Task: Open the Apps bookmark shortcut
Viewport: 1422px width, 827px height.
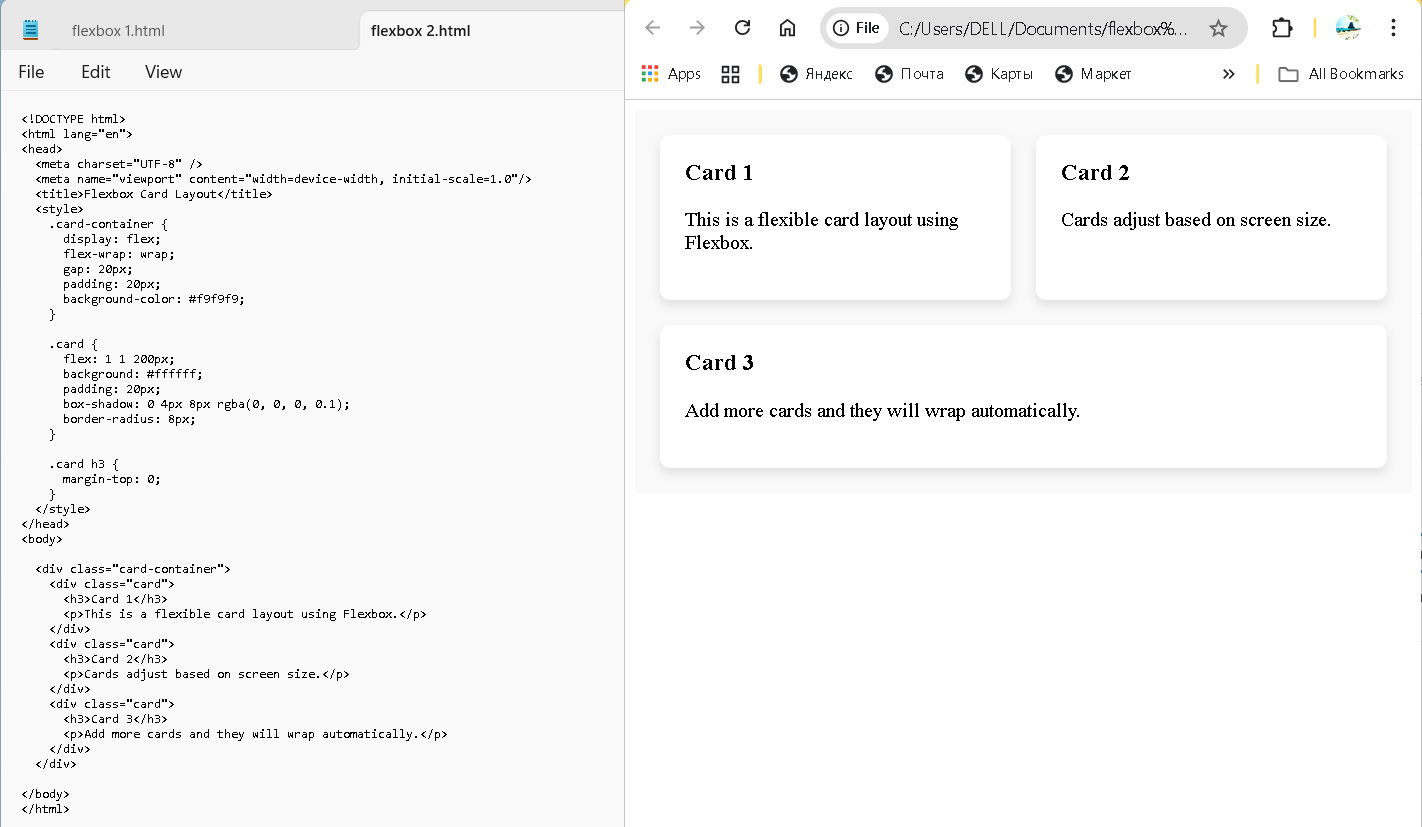Action: [x=671, y=74]
